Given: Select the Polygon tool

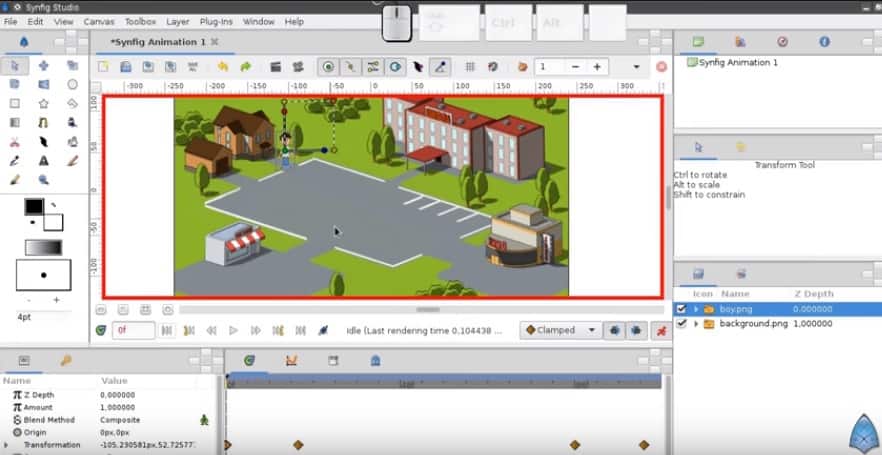Looking at the screenshot, I should point(73,103).
